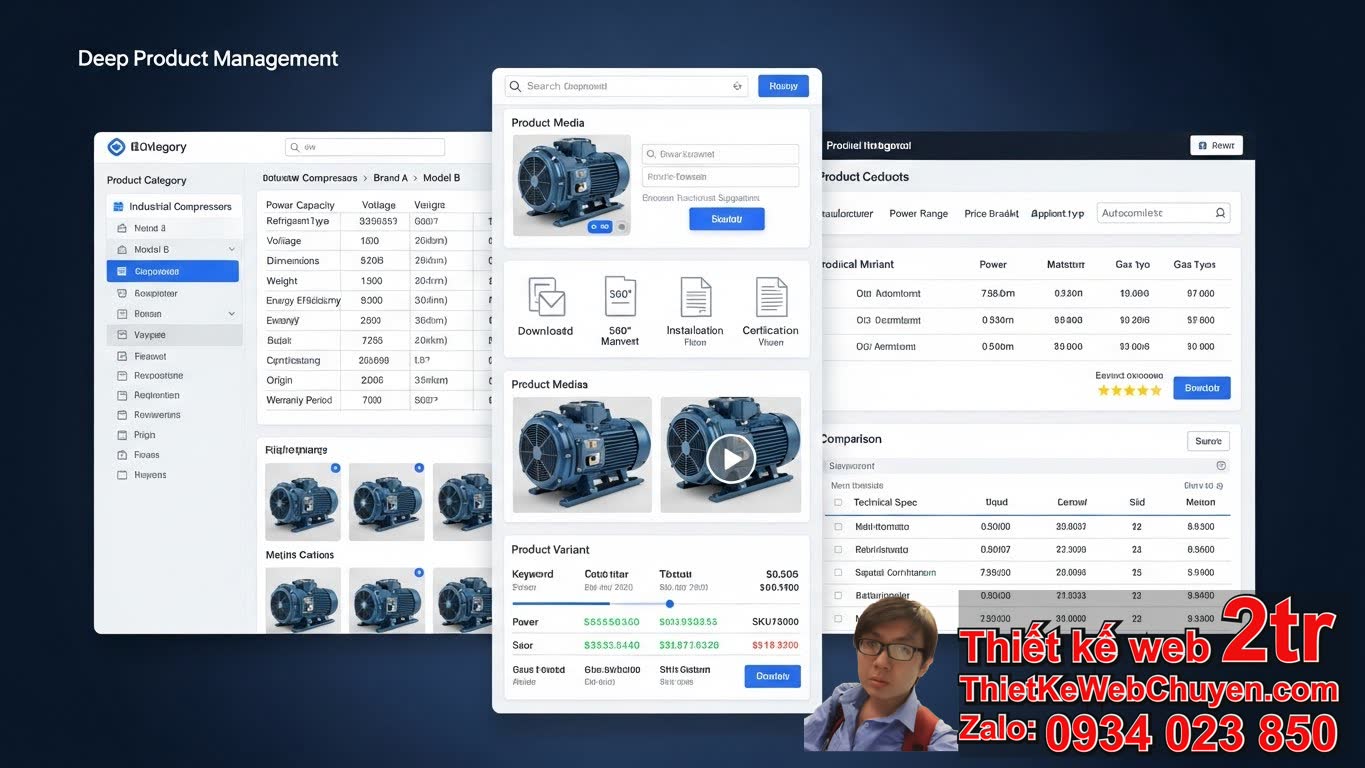Toggle the blue selection dot on second gallery thumbnail

tap(419, 468)
